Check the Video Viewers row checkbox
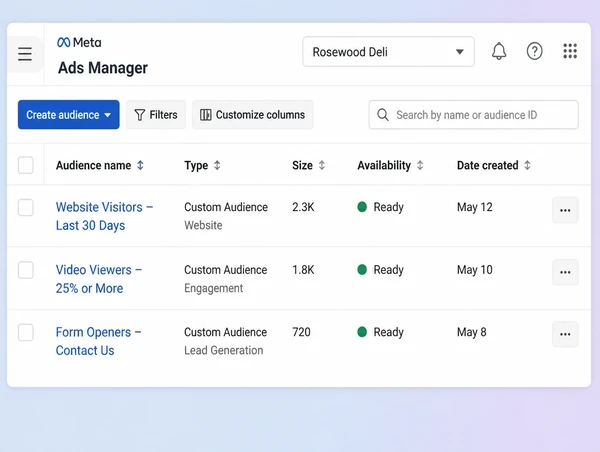 click(26, 270)
